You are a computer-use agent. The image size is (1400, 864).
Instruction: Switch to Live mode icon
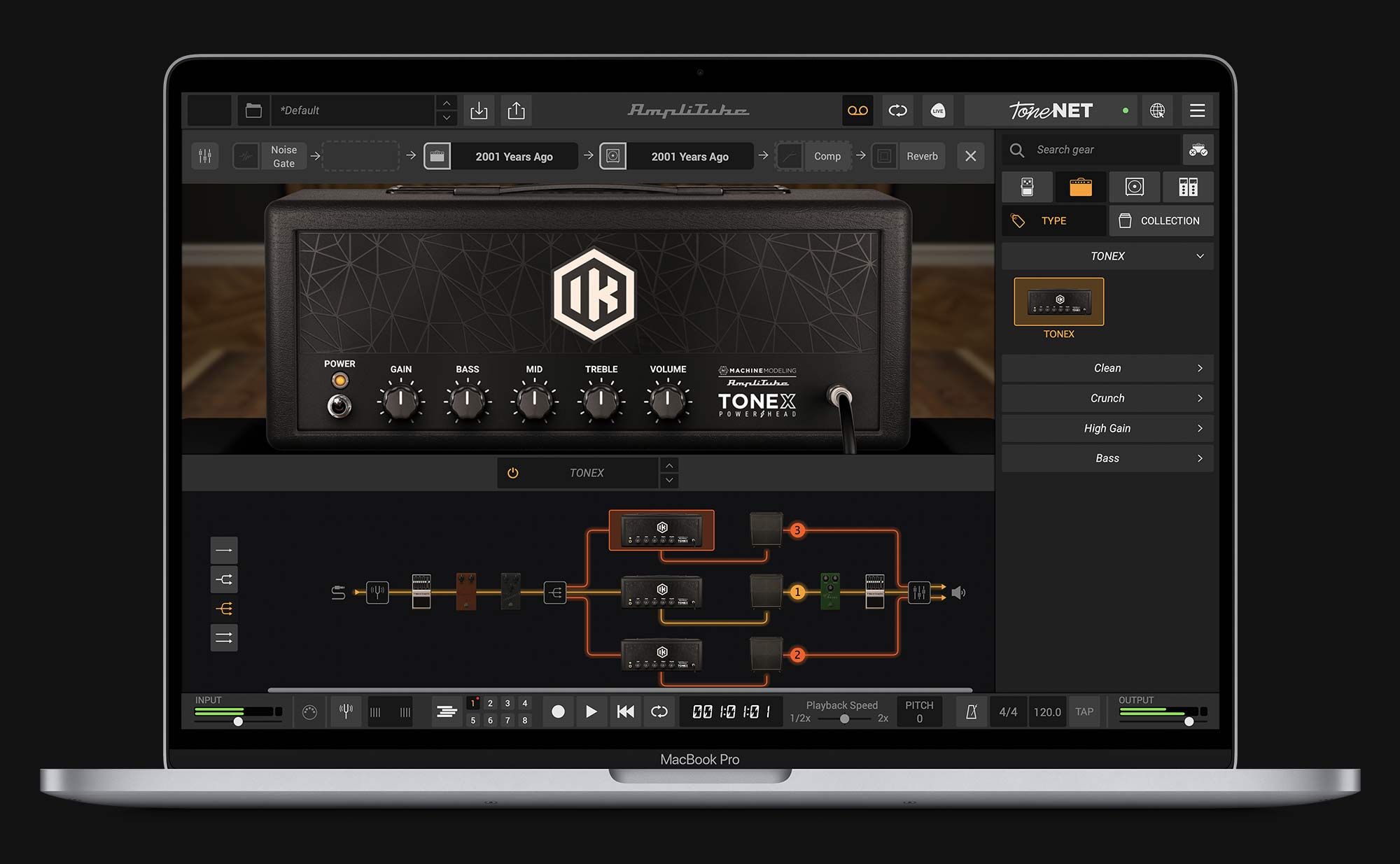tap(938, 111)
